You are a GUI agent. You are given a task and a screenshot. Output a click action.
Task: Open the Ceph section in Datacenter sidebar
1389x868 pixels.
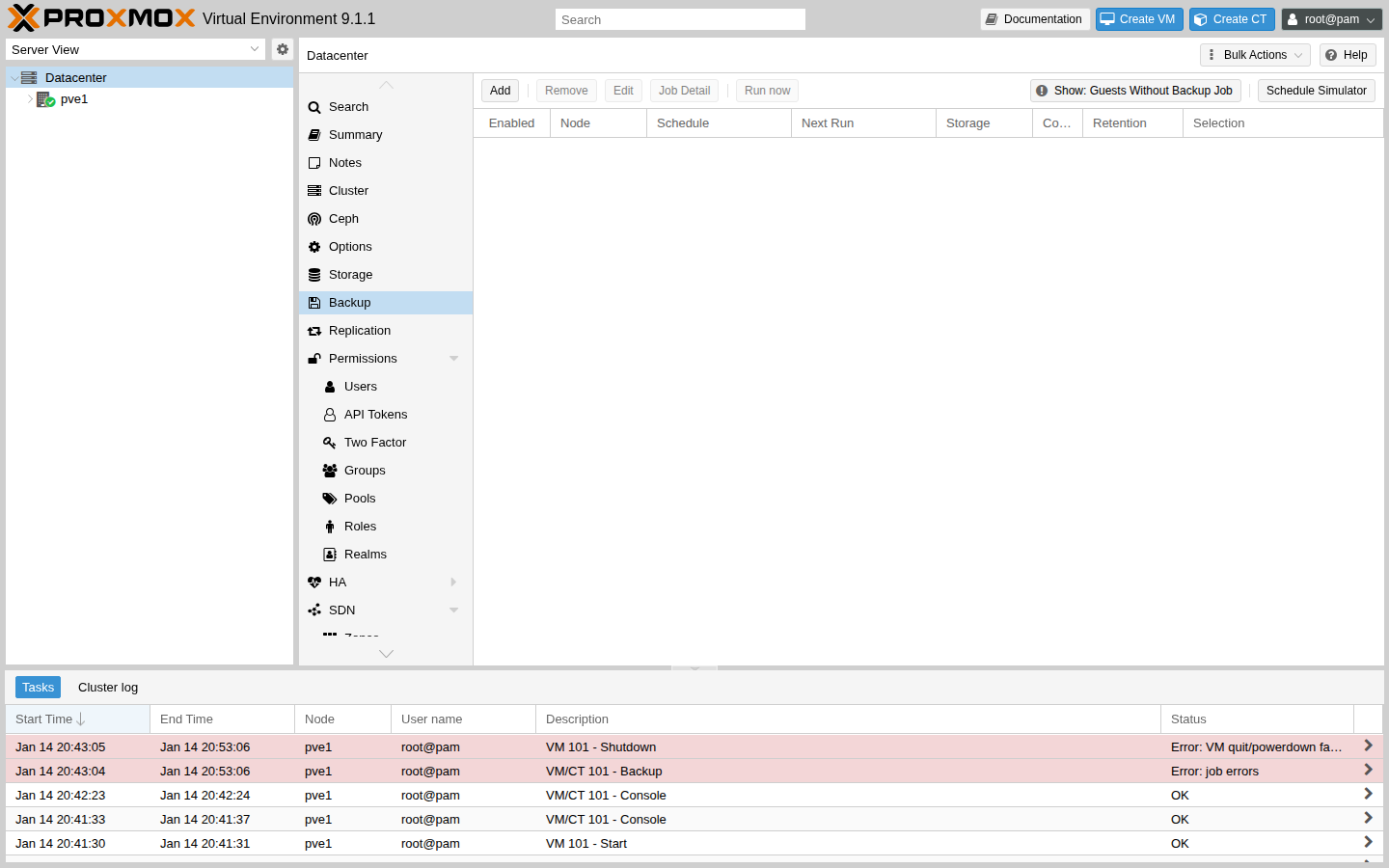click(342, 218)
